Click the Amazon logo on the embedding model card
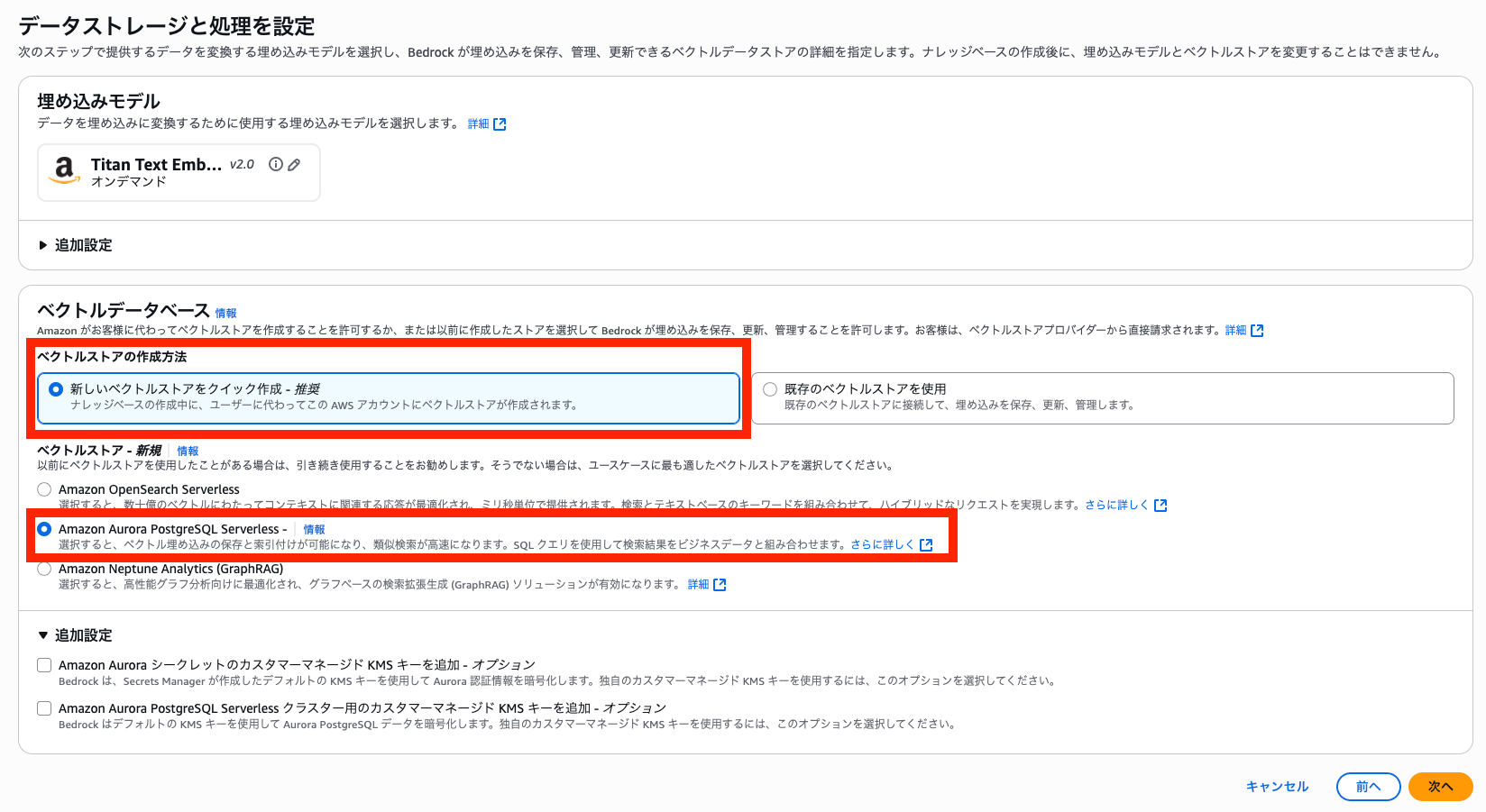1486x812 pixels. click(64, 169)
